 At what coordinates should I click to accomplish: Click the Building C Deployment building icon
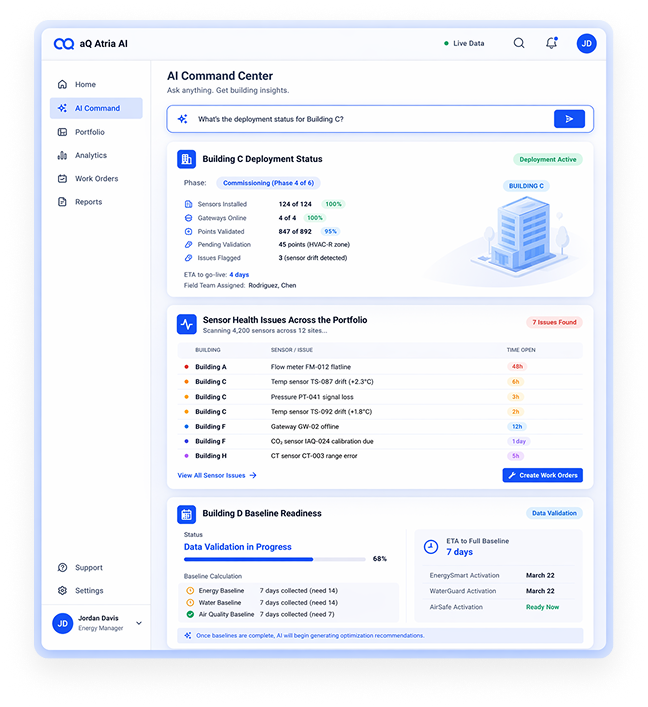[x=186, y=159]
